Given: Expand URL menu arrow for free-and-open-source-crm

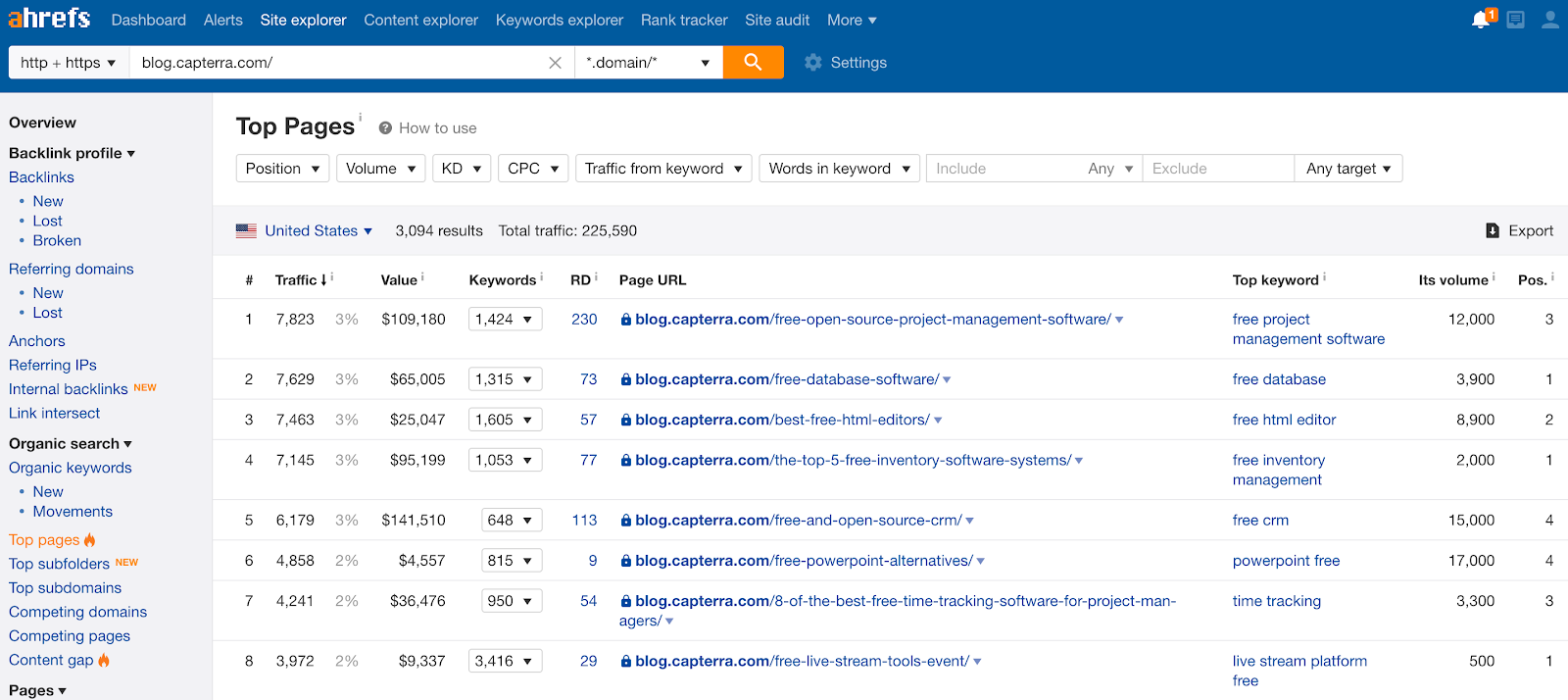Looking at the screenshot, I should point(969,521).
